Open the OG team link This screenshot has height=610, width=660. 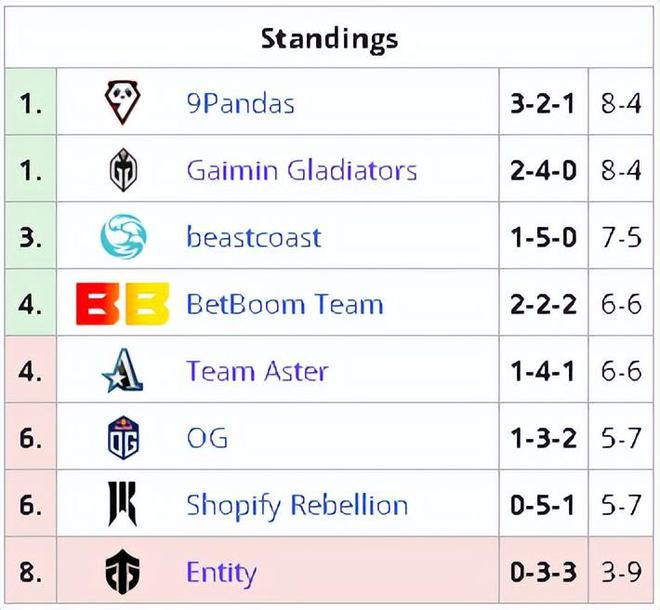(x=207, y=438)
